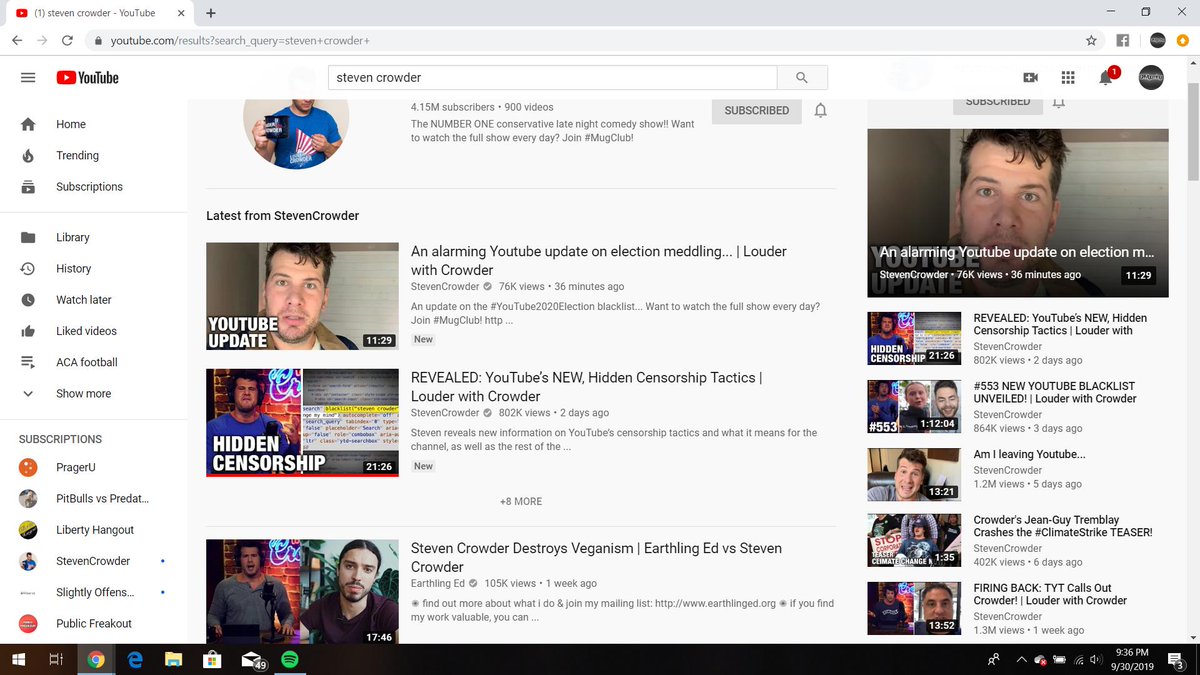This screenshot has height=675, width=1200.
Task: Click in the search box containing steven crowder
Action: [553, 78]
